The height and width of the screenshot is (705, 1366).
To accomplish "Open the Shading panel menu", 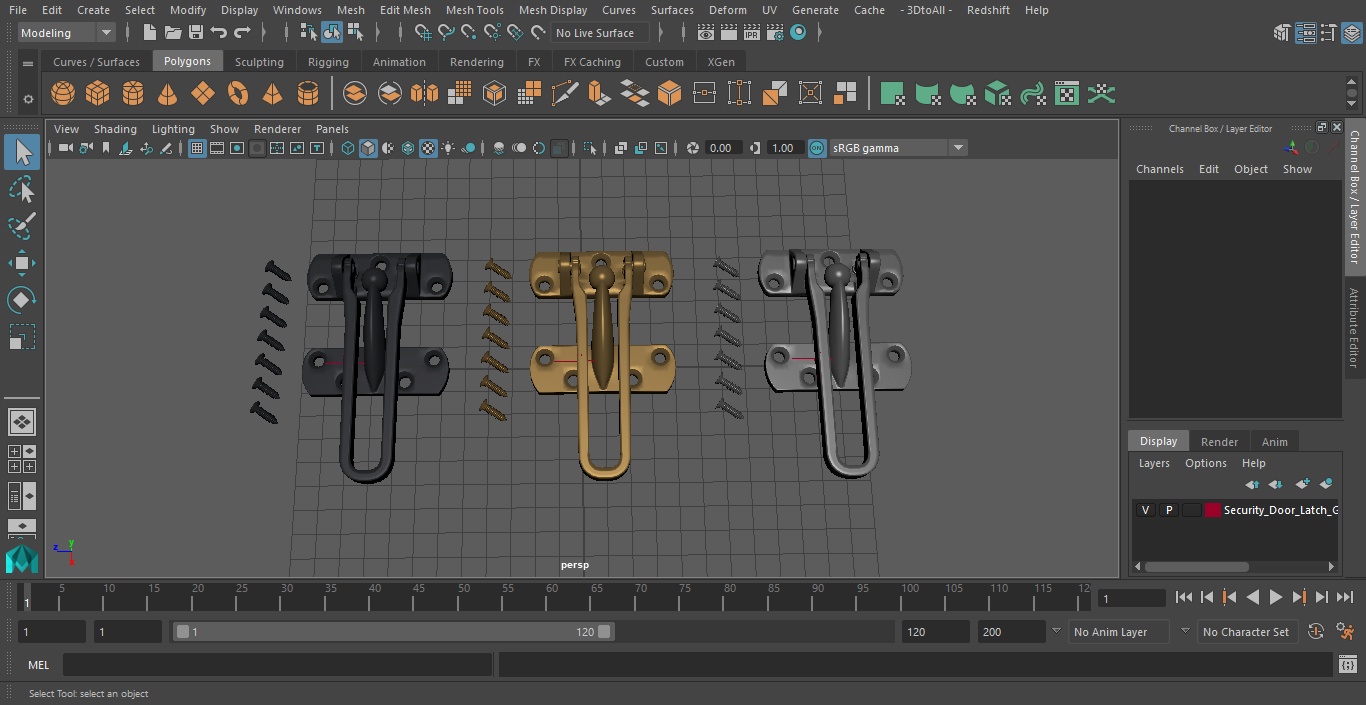I will (115, 129).
